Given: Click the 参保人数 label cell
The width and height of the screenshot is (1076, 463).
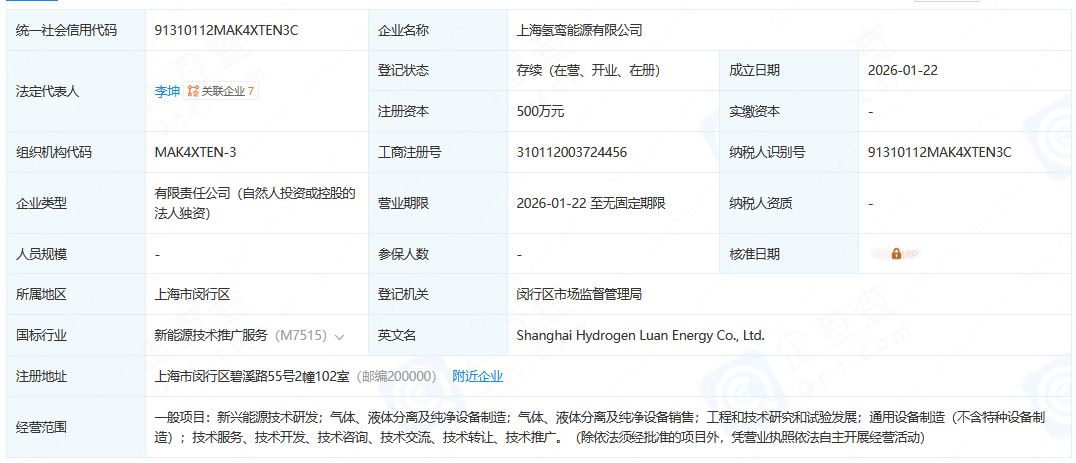Looking at the screenshot, I should pos(438,254).
